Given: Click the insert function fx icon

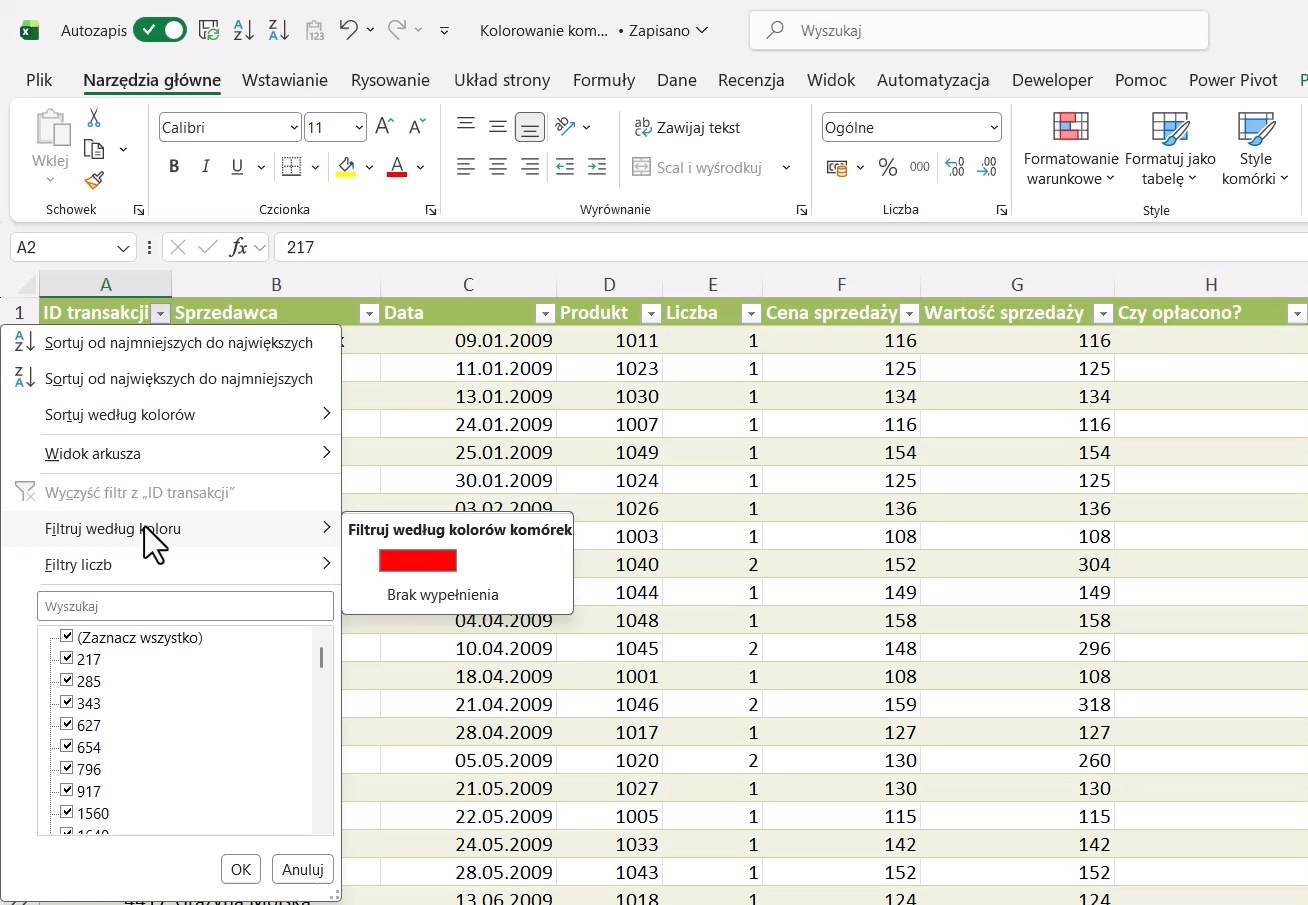Looking at the screenshot, I should [238, 247].
